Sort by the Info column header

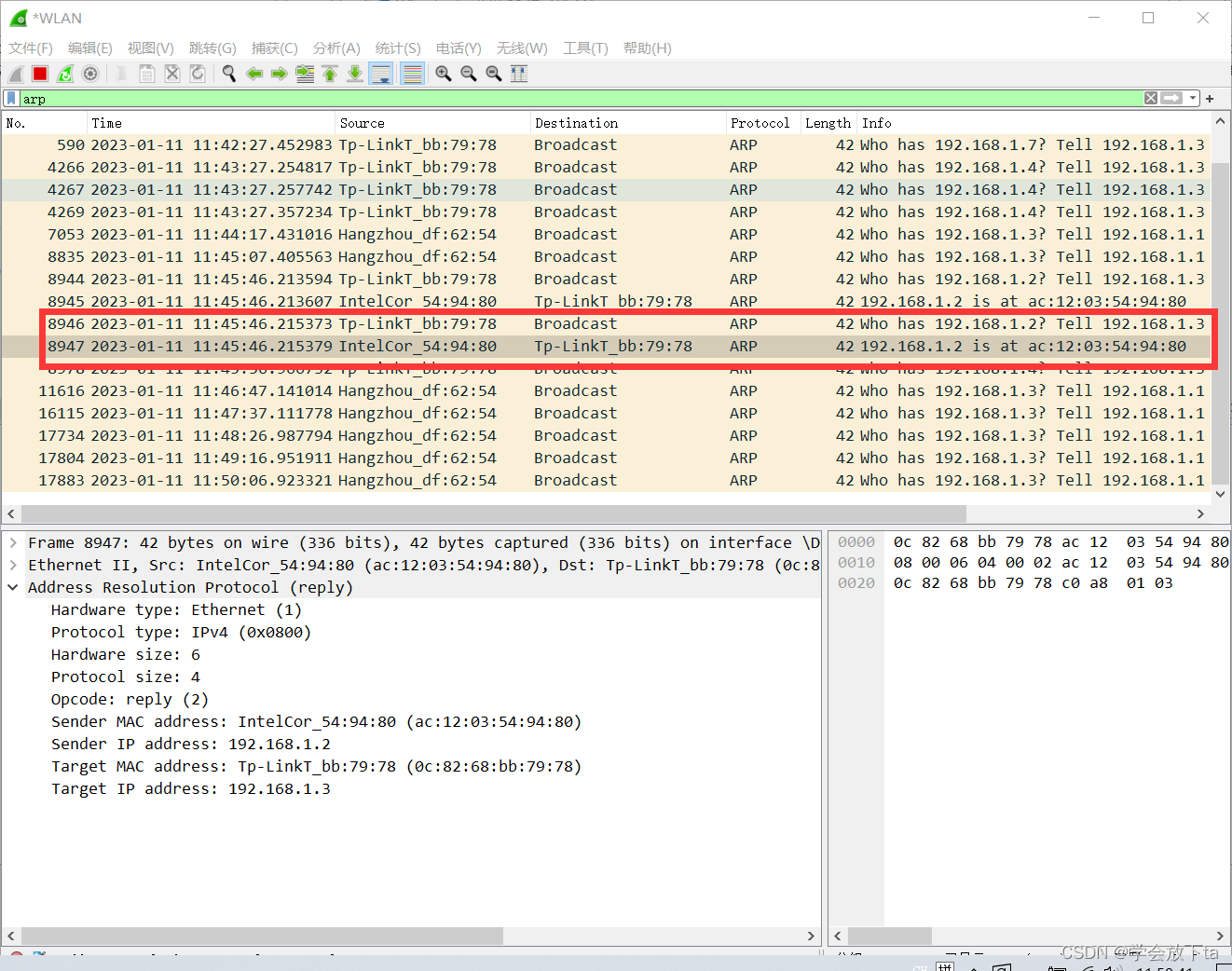tap(1034, 123)
